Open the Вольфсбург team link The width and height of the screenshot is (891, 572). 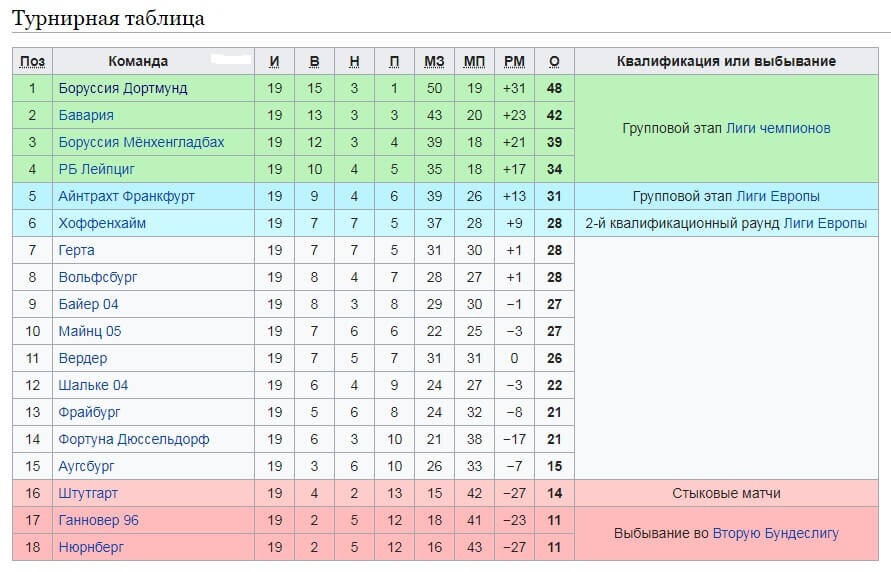[98, 277]
